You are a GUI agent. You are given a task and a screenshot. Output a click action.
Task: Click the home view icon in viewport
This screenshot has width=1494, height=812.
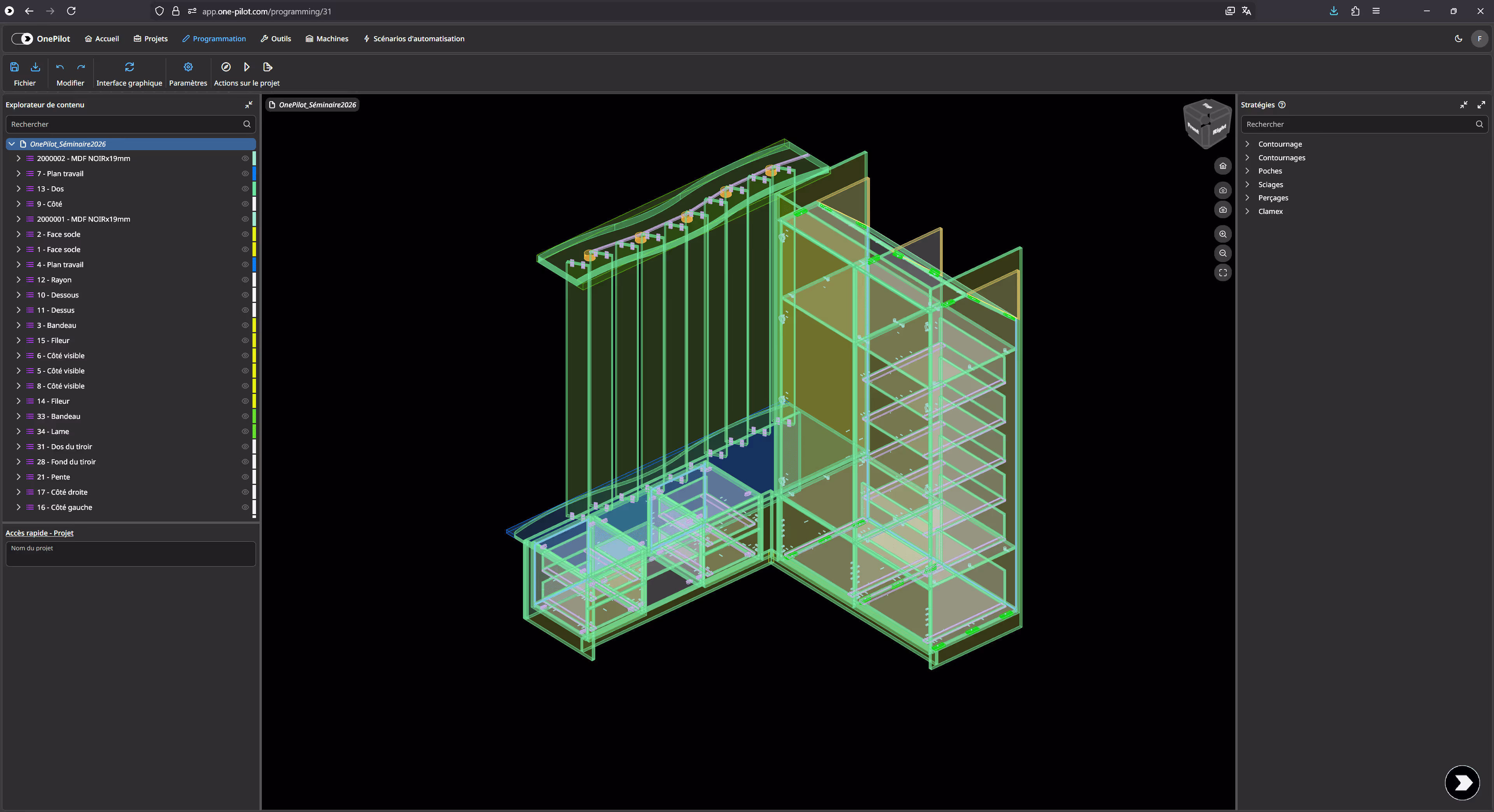click(x=1222, y=166)
